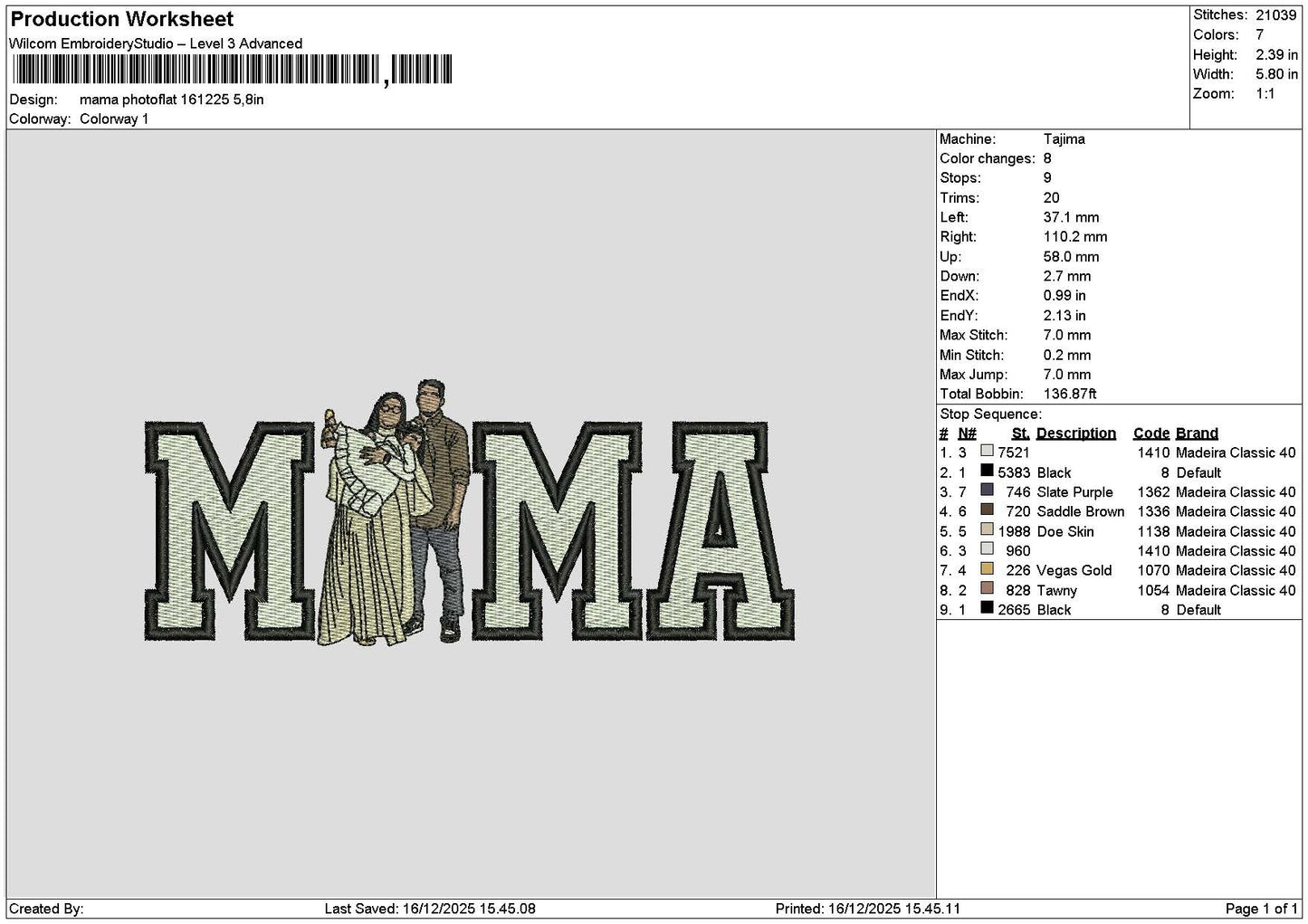This screenshot has width=1308, height=924.
Task: Click the 'Code' column header
Action: click(1151, 433)
